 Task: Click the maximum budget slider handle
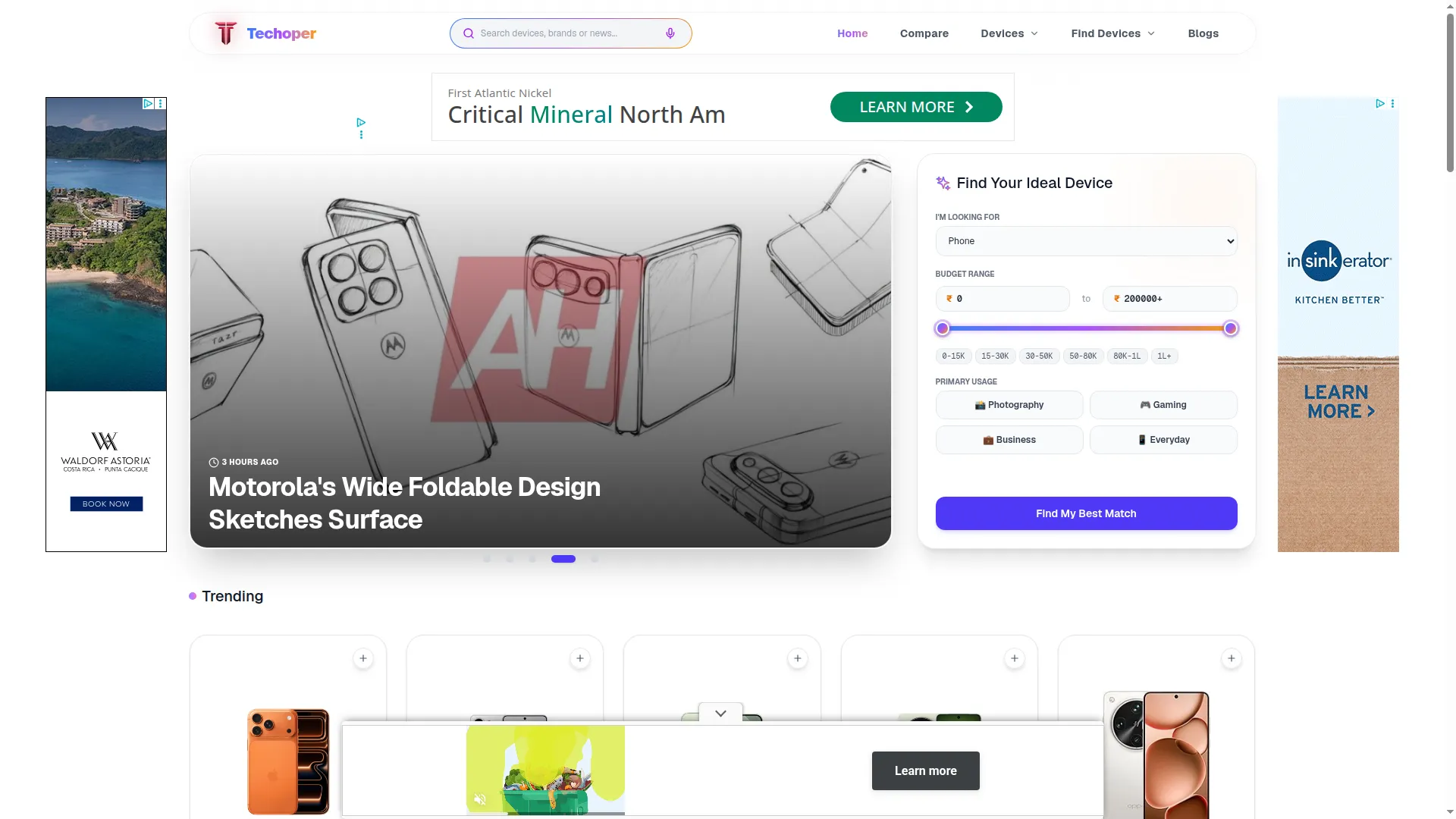click(x=1230, y=328)
